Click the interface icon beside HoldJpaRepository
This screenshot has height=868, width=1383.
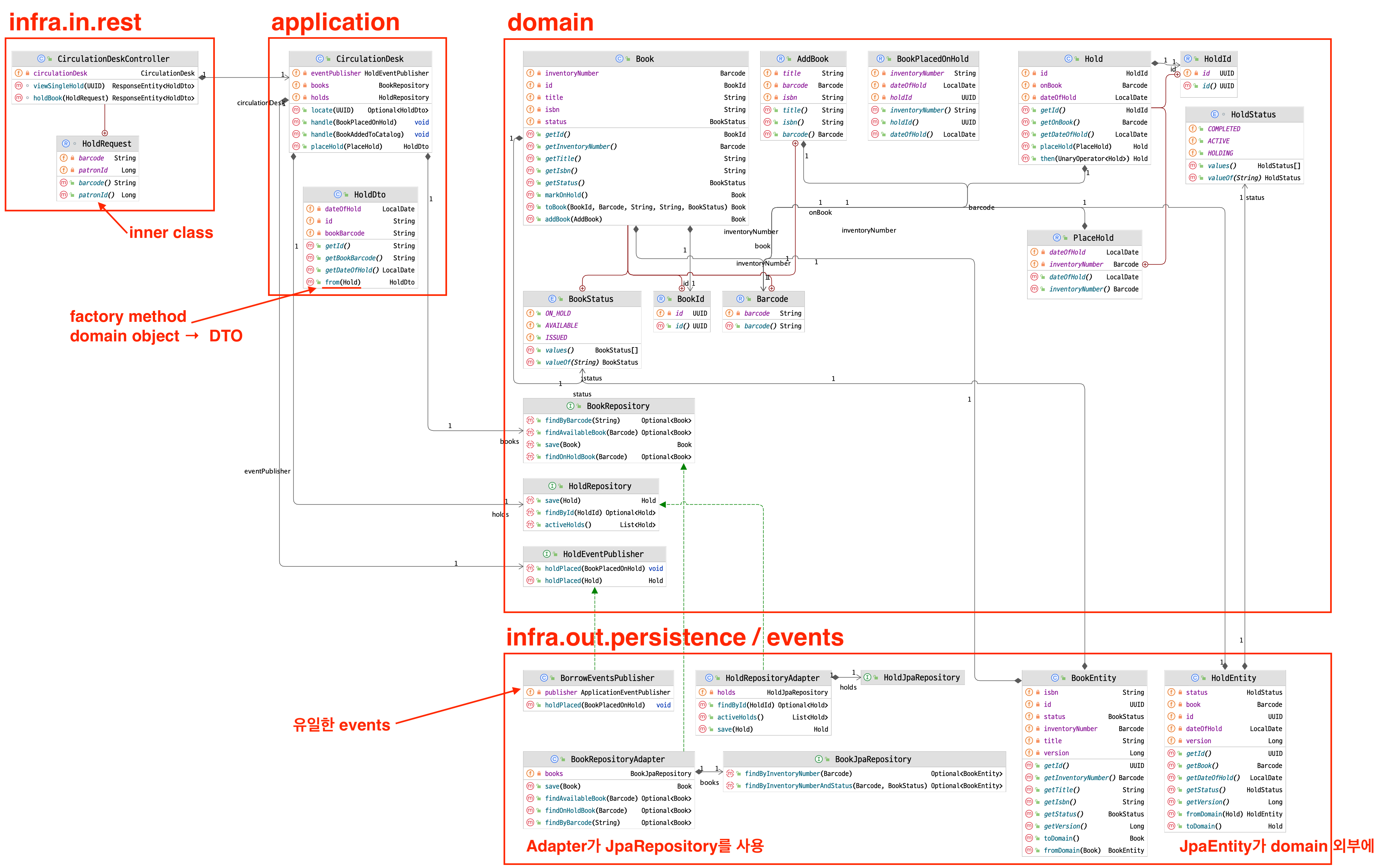pos(867,677)
